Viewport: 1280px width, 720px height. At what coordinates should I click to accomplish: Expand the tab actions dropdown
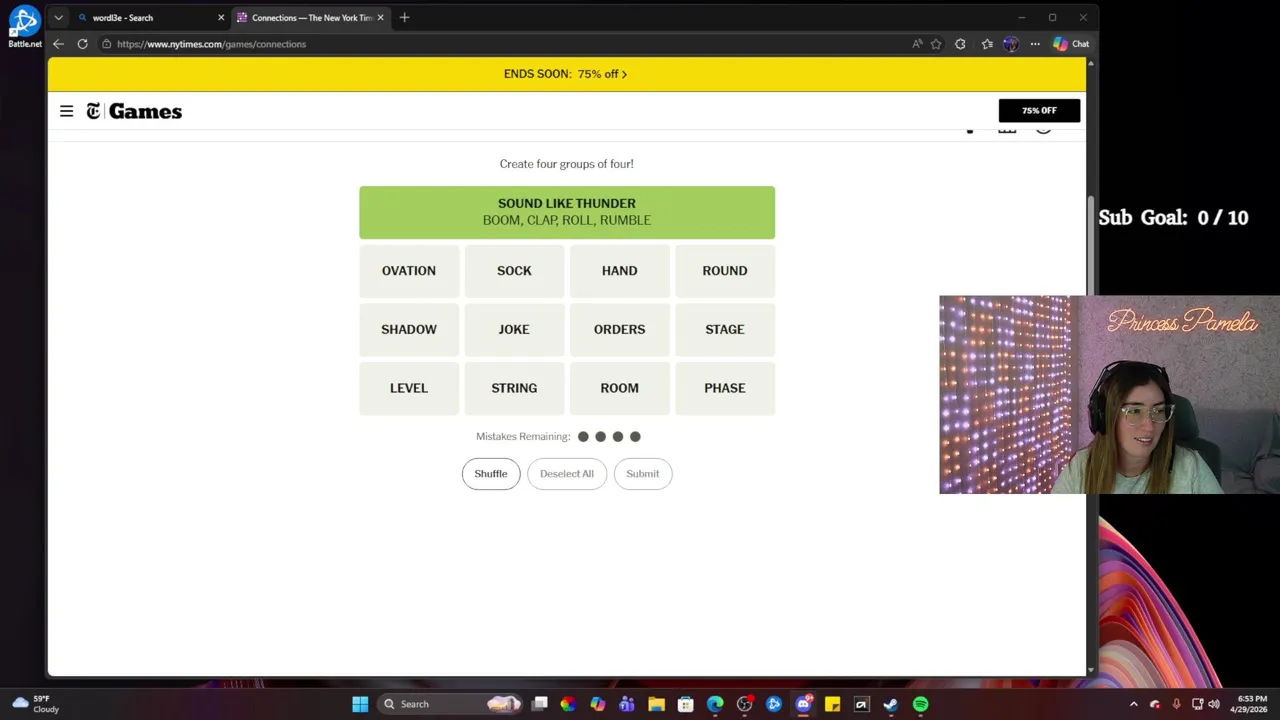click(x=58, y=17)
